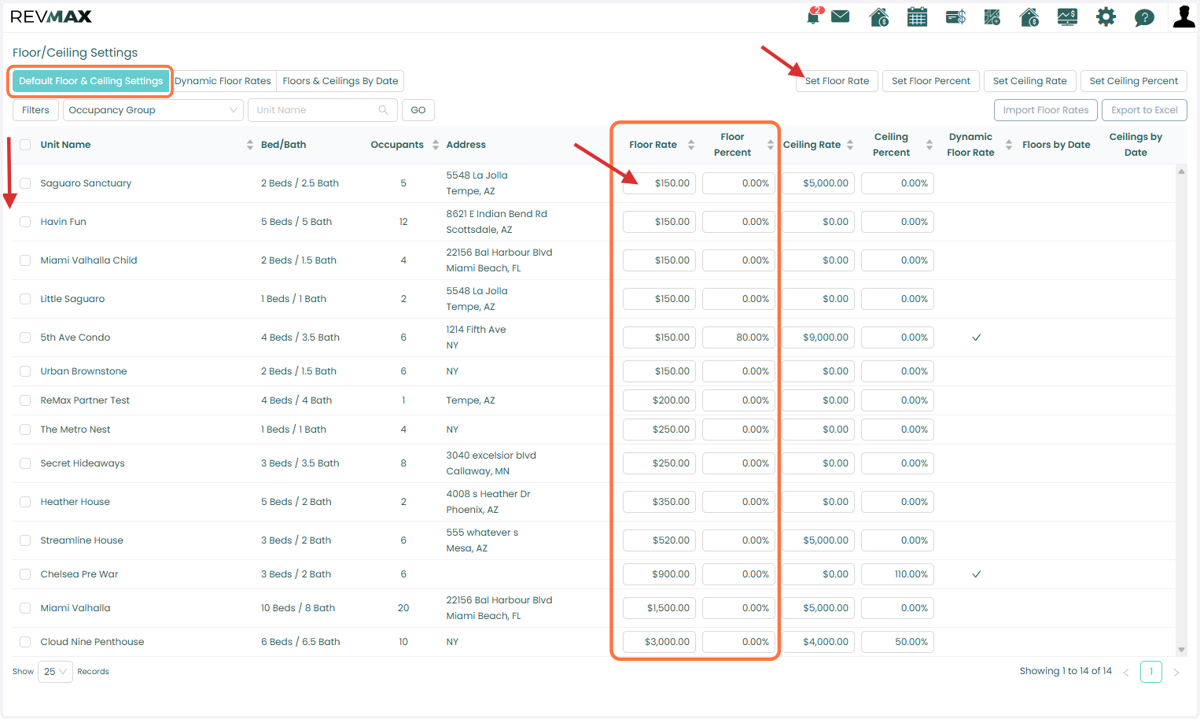The width and height of the screenshot is (1200, 719).
Task: Open the settings gear icon
Action: point(1106,17)
